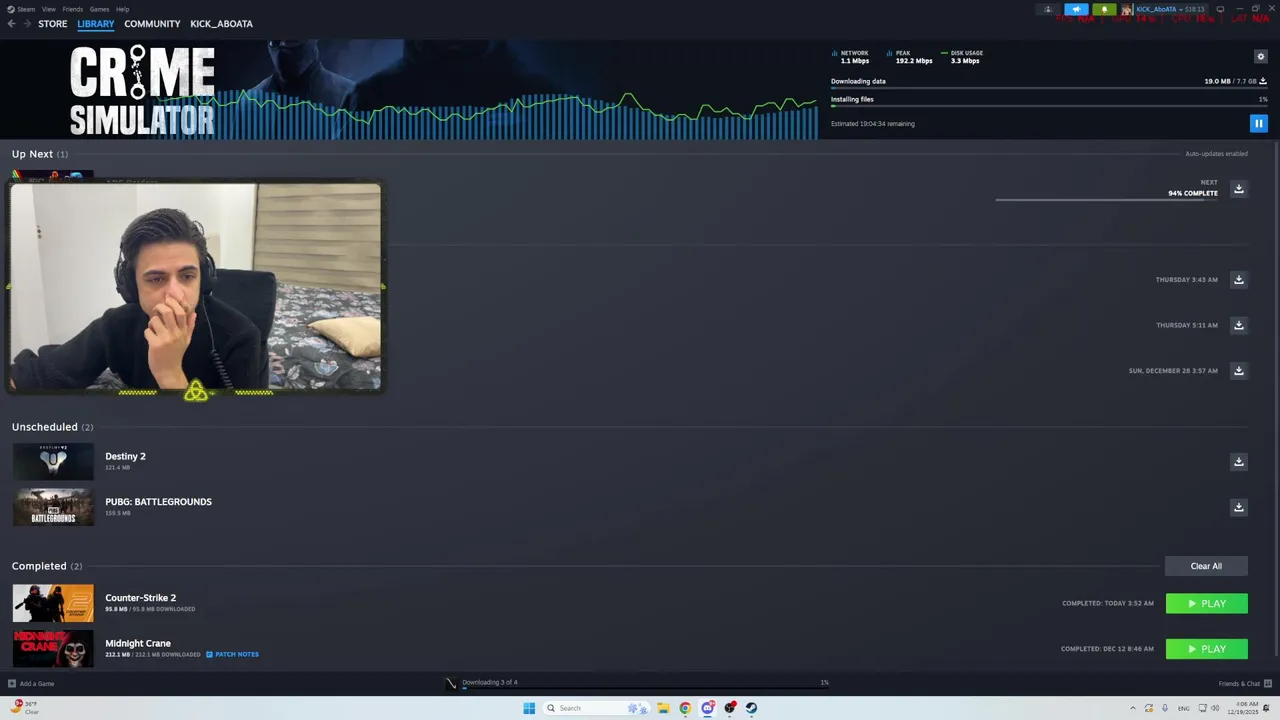Open Steam from the taskbar
The height and width of the screenshot is (720, 1280).
[751, 708]
